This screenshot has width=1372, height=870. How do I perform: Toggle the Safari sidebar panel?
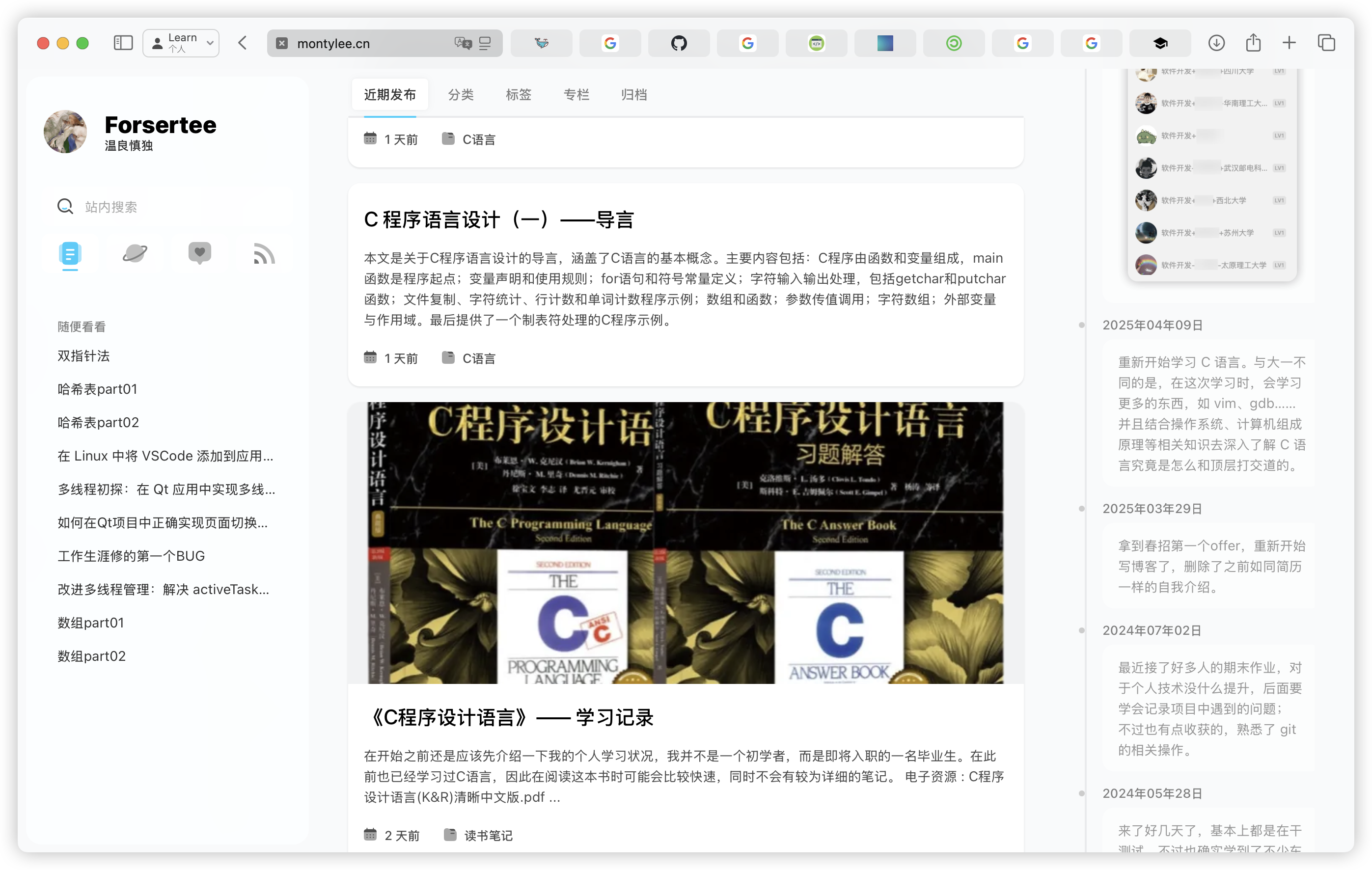click(x=123, y=43)
